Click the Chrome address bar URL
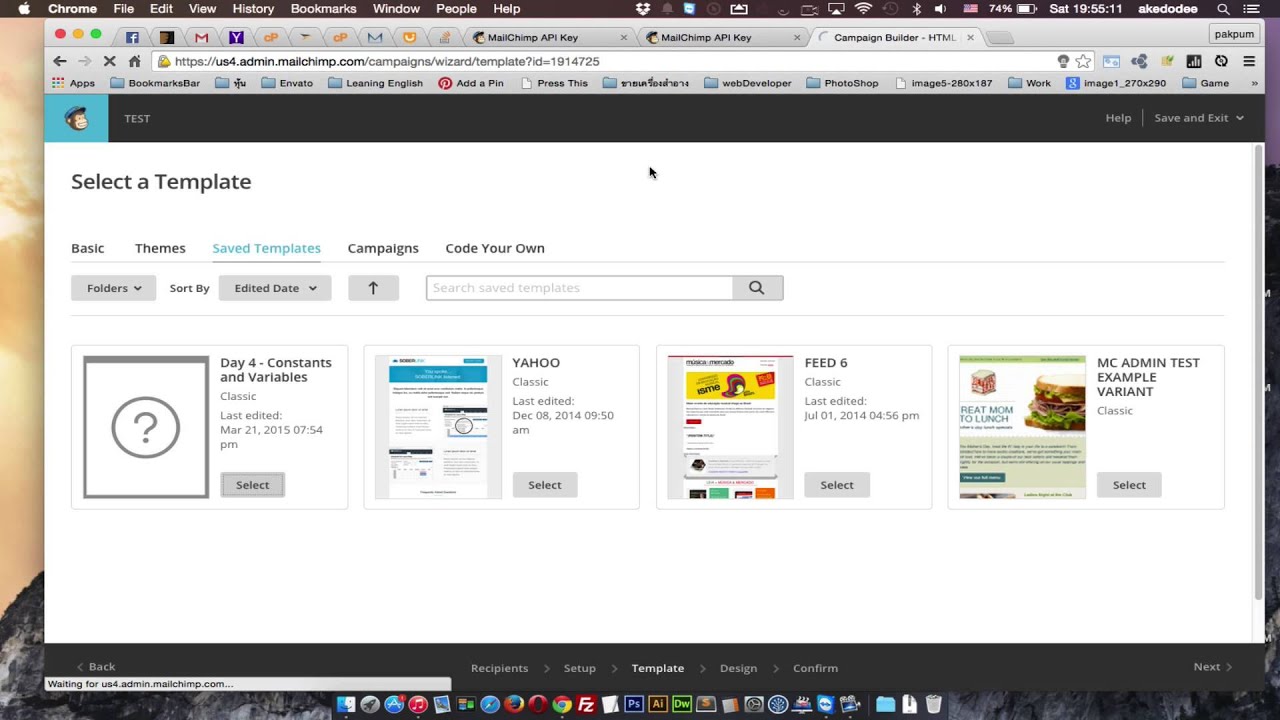The width and height of the screenshot is (1280, 720). 386,61
